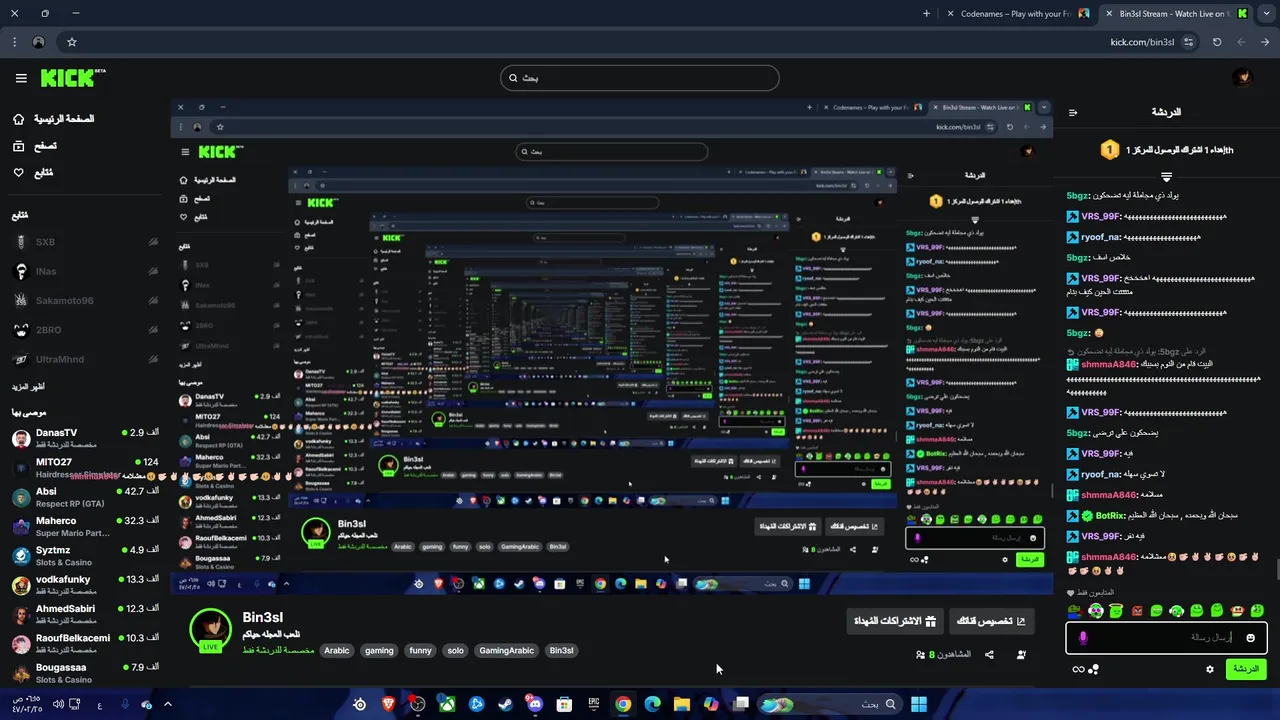Click the gold number one badge in chat
The image size is (1280, 720).
1109,150
